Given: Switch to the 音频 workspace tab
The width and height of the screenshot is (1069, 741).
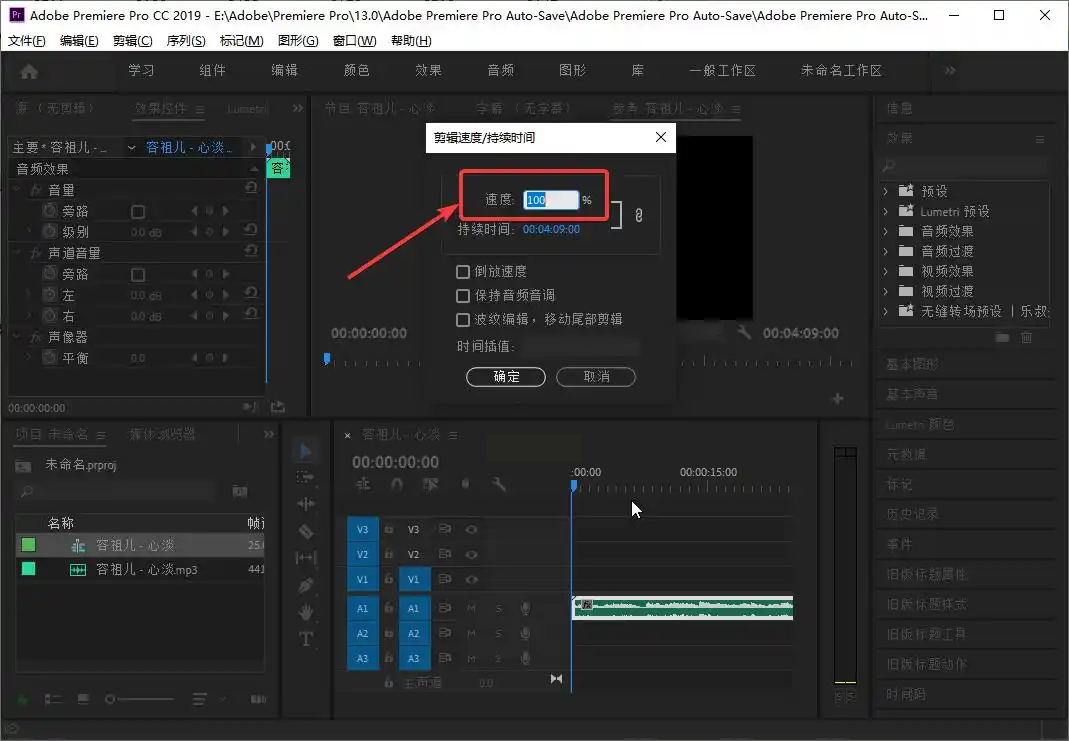Looking at the screenshot, I should pos(500,71).
